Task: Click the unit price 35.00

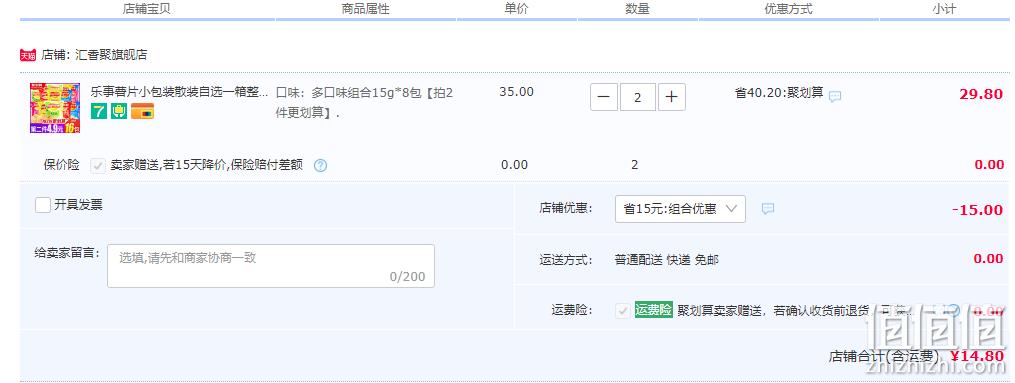Action: [x=517, y=91]
